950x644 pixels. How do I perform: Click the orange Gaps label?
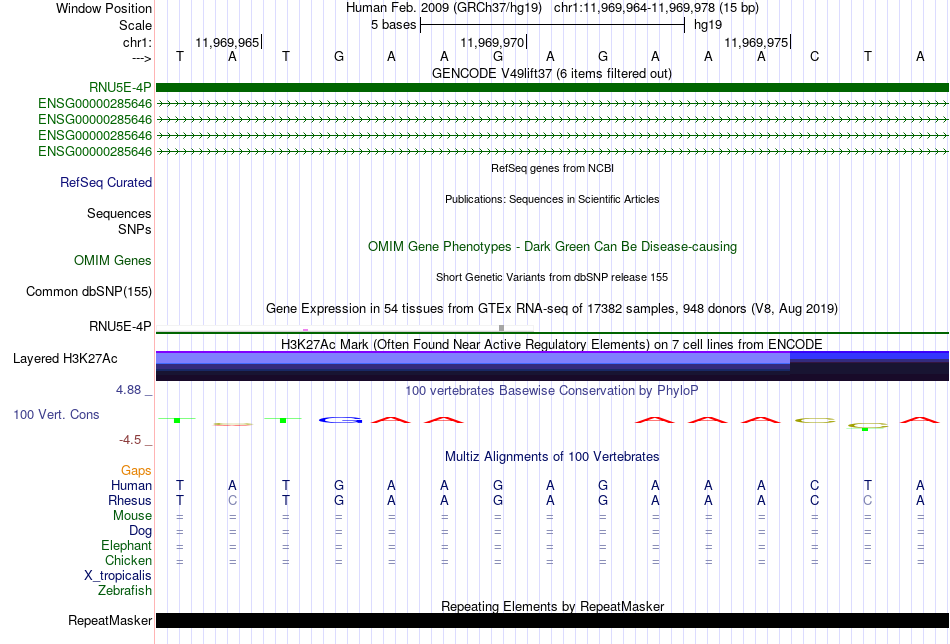click(x=136, y=470)
